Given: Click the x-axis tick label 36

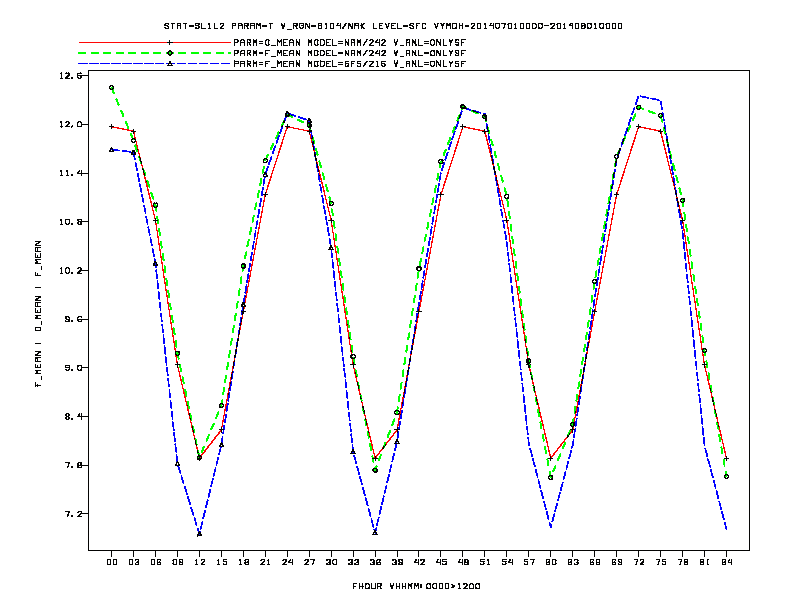Looking at the screenshot, I should click(x=375, y=562).
